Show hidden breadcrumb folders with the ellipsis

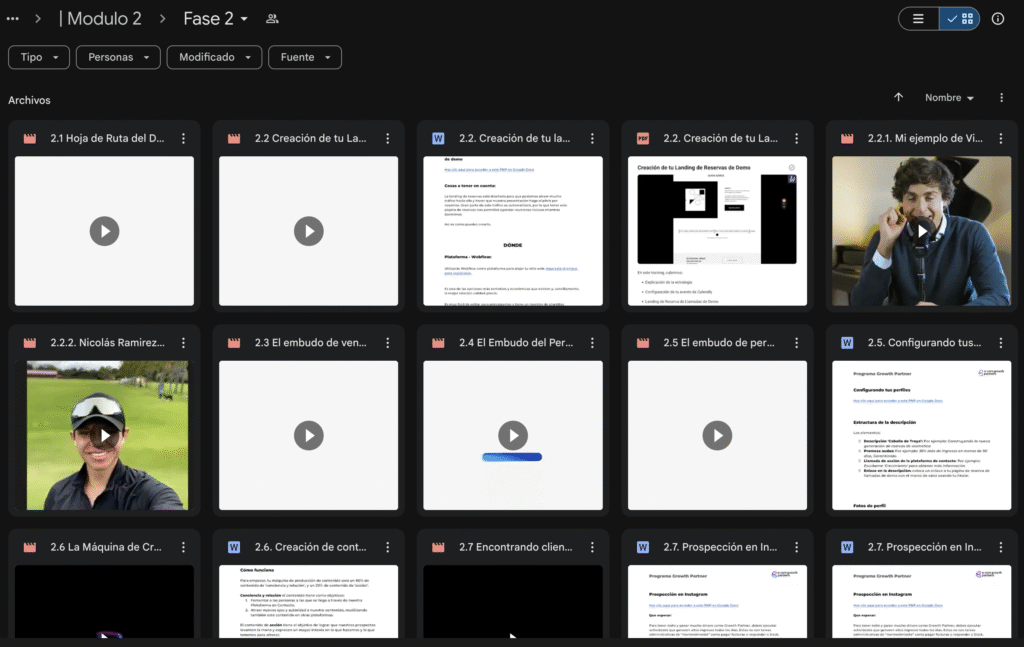[13, 19]
